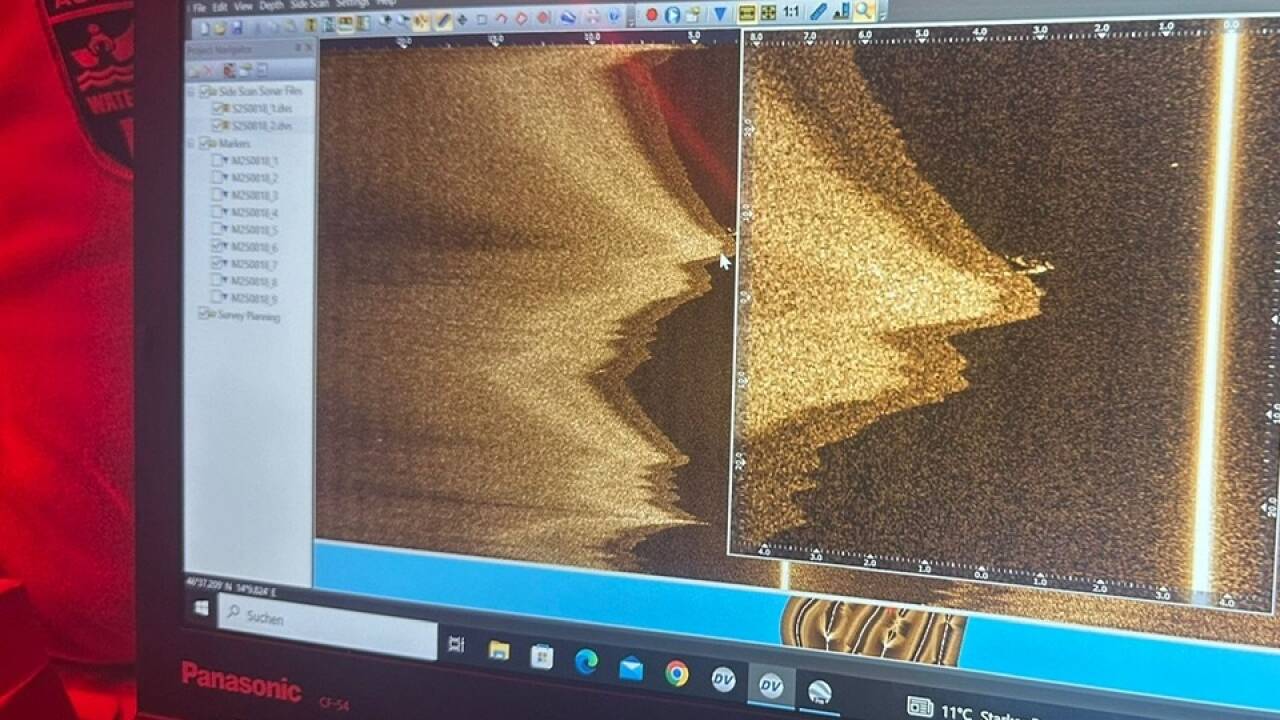Click the blue pencil measure tool icon
The height and width of the screenshot is (720, 1280).
click(x=818, y=12)
